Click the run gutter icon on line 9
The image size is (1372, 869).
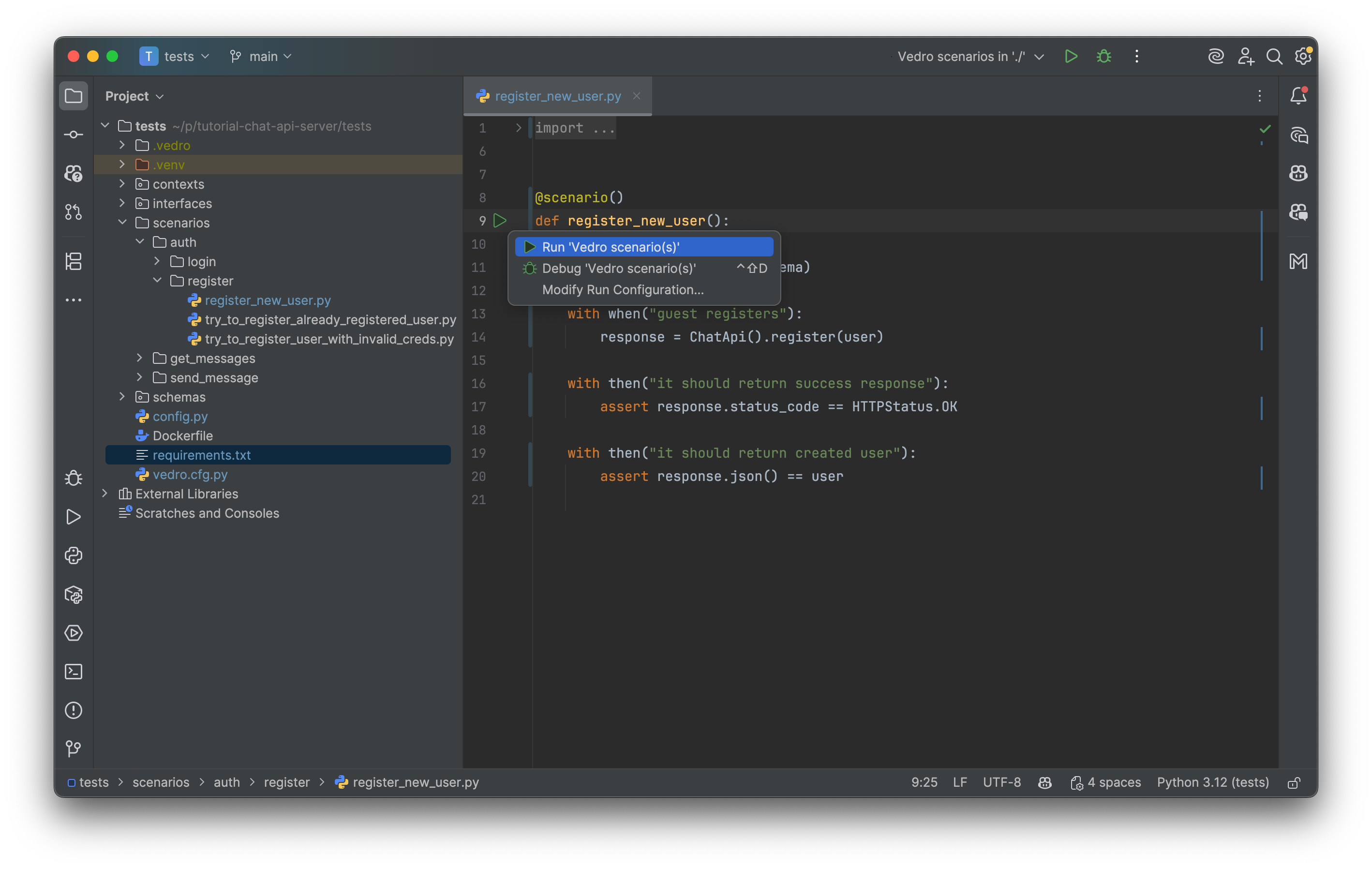click(x=500, y=221)
